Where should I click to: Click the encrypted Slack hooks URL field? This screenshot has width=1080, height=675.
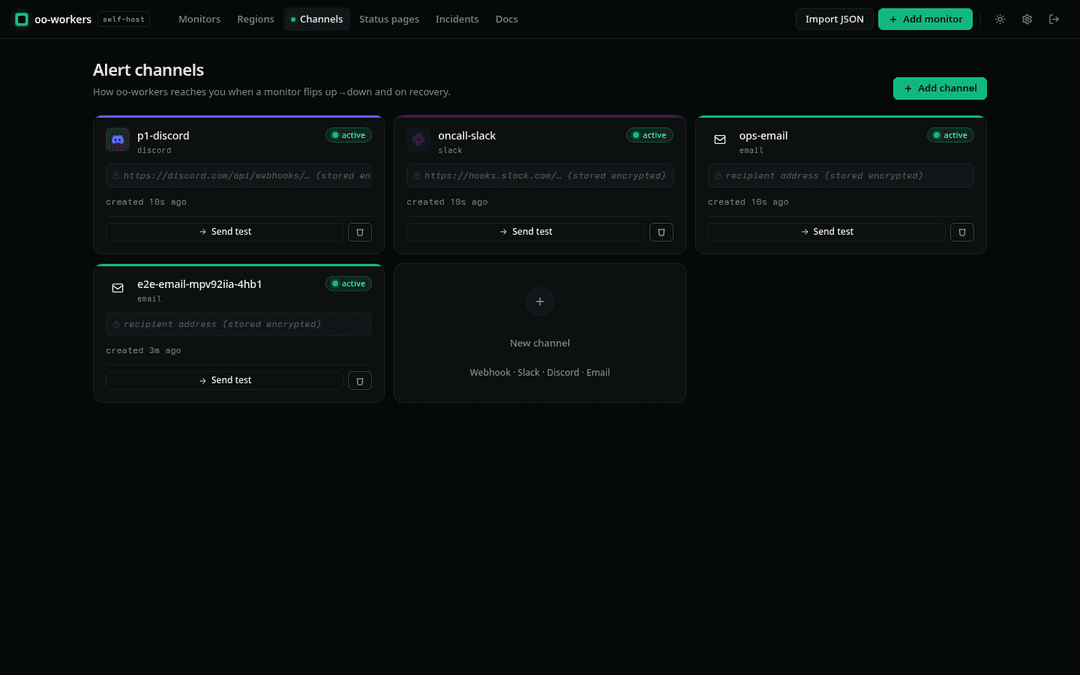click(540, 176)
